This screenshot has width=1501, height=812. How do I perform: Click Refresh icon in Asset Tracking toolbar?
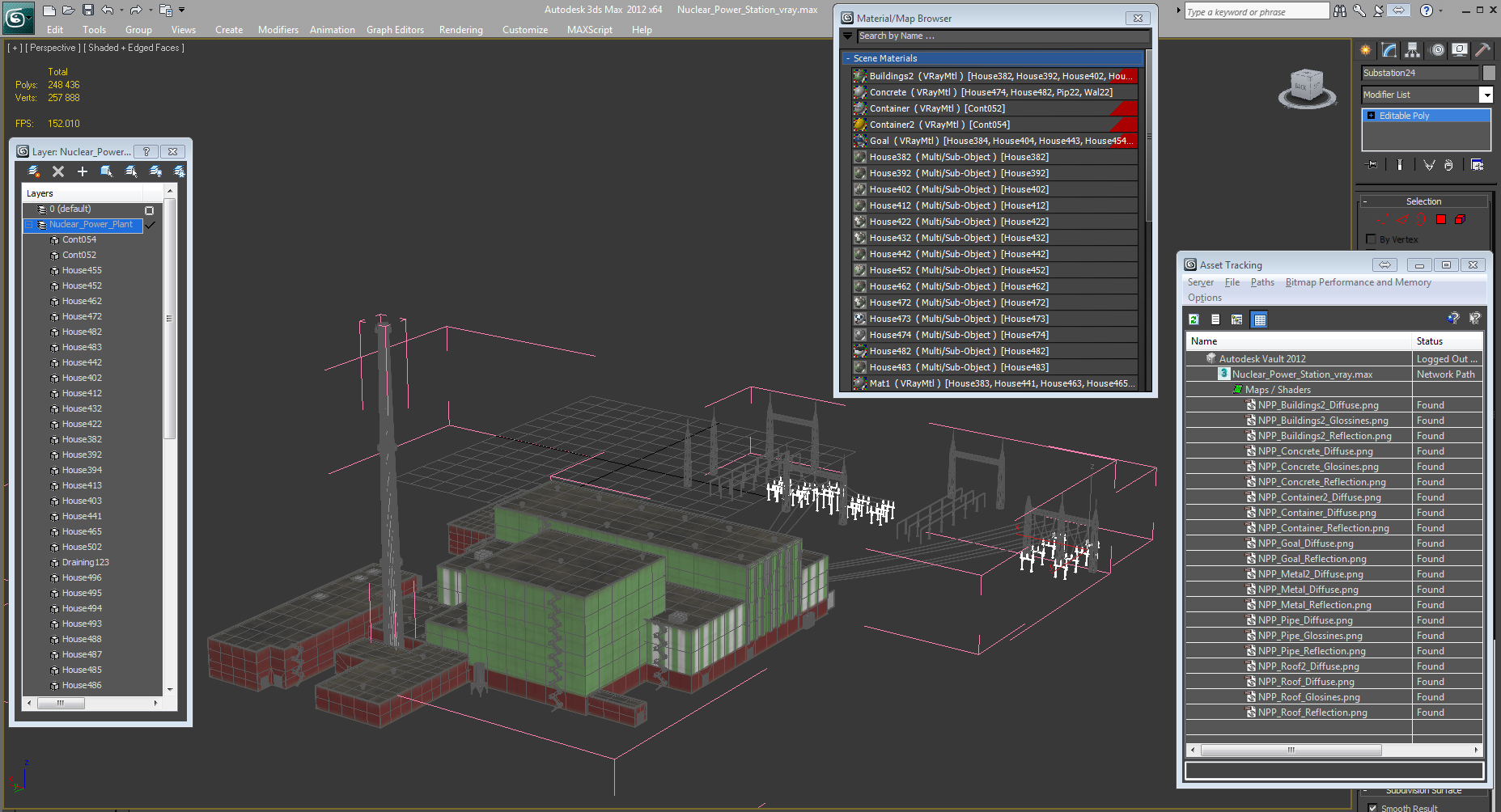(1194, 319)
